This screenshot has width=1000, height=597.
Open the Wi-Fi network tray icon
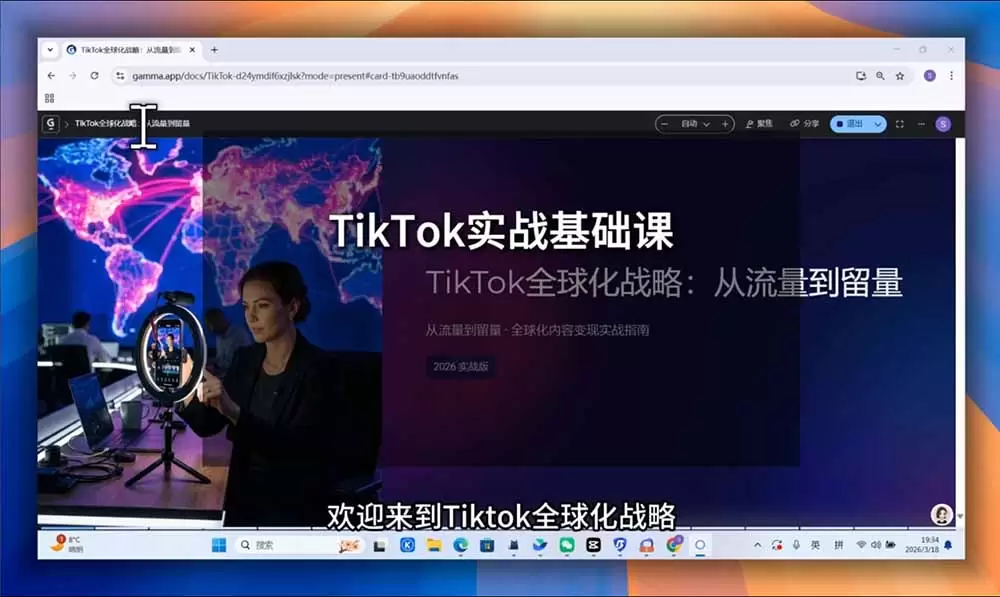point(862,545)
